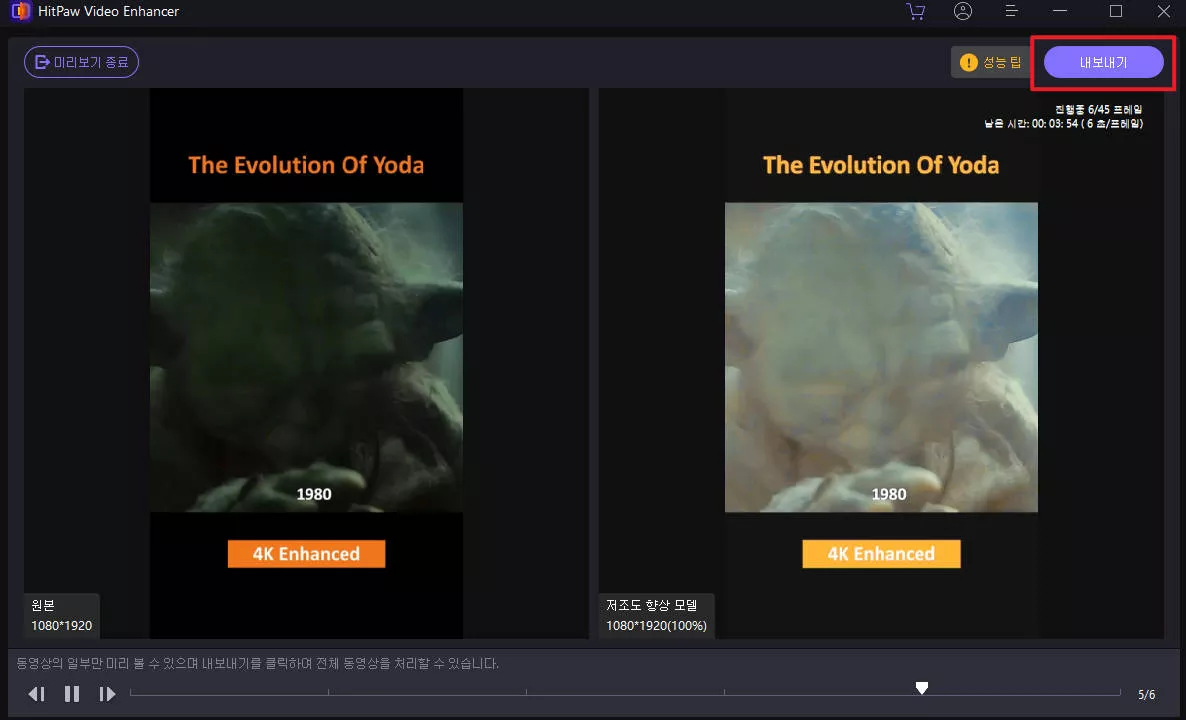
Task: Click the timeline playhead marker
Action: 922,687
